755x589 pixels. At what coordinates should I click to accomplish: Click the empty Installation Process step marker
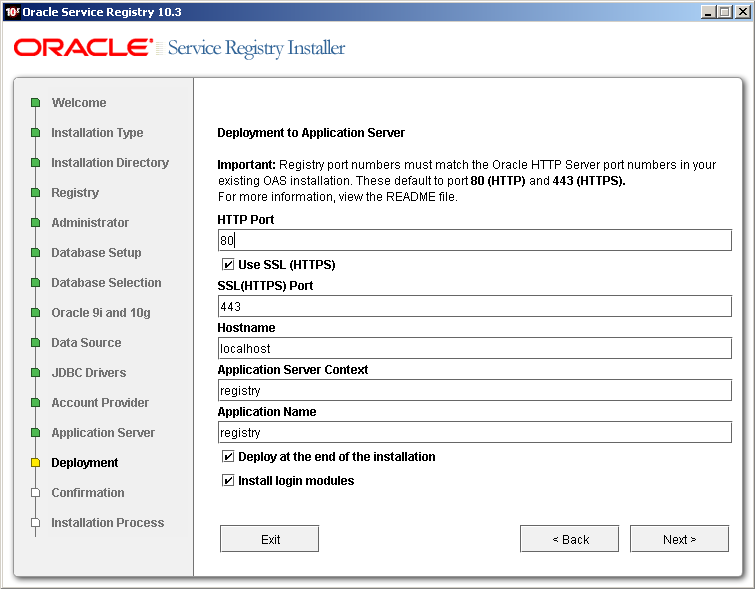click(x=35, y=523)
